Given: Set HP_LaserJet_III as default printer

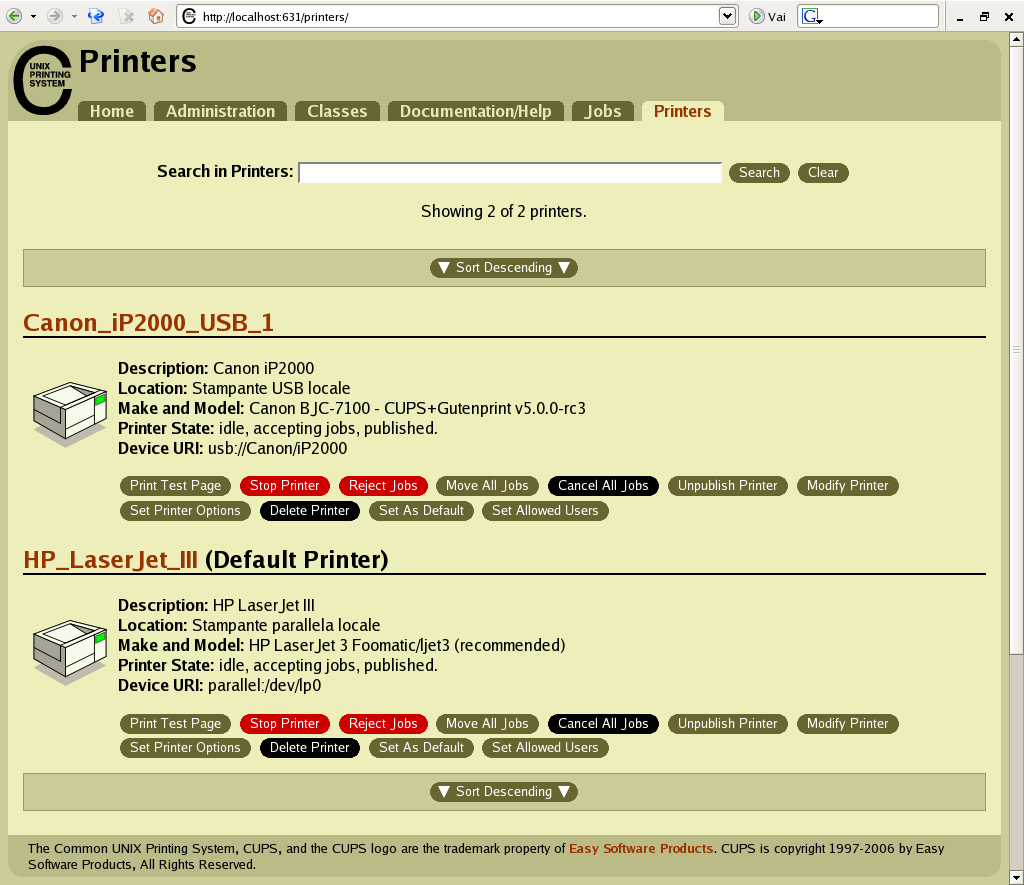Looking at the screenshot, I should [421, 747].
